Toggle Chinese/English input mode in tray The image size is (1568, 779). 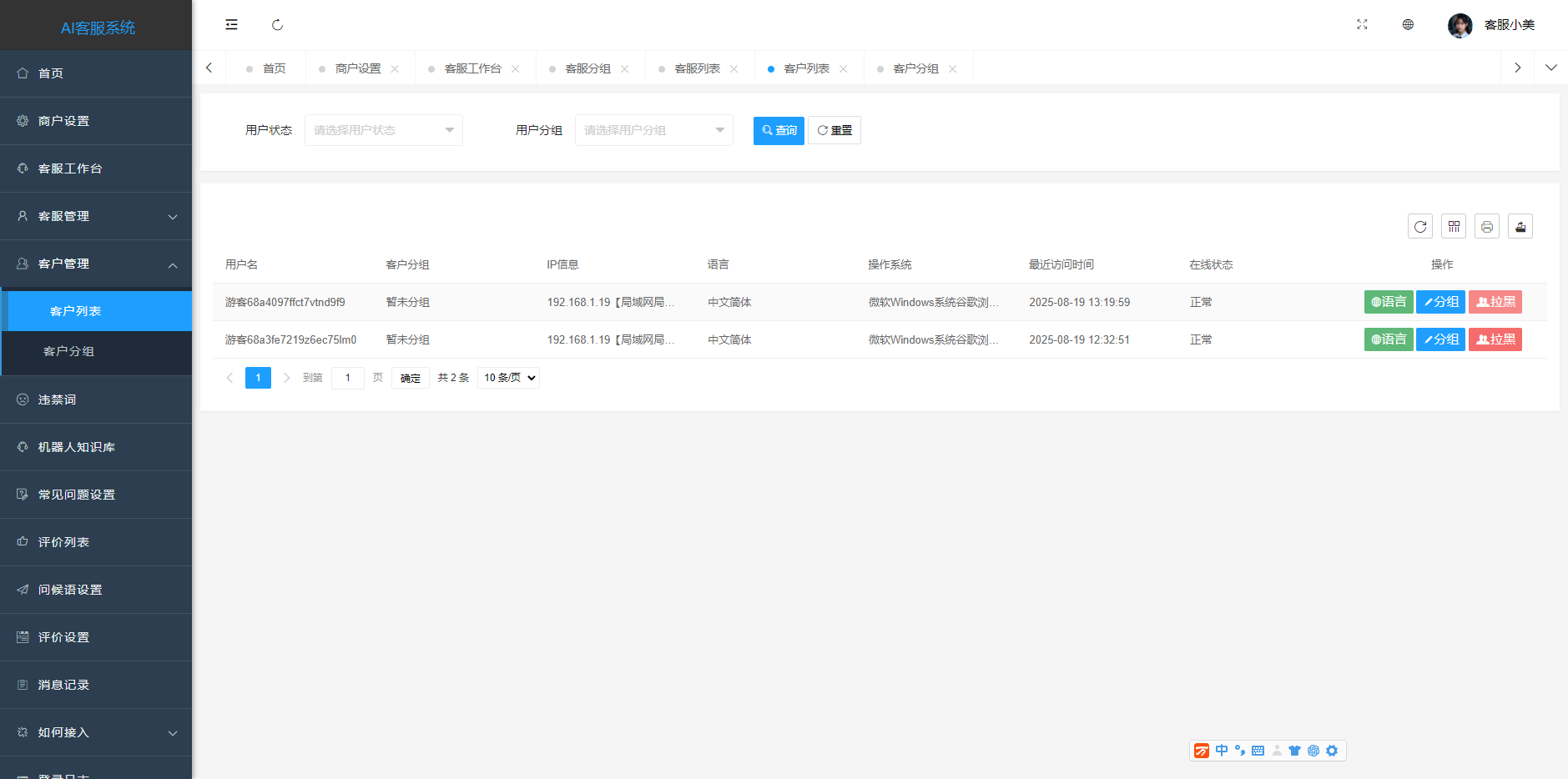pyautogui.click(x=1221, y=751)
